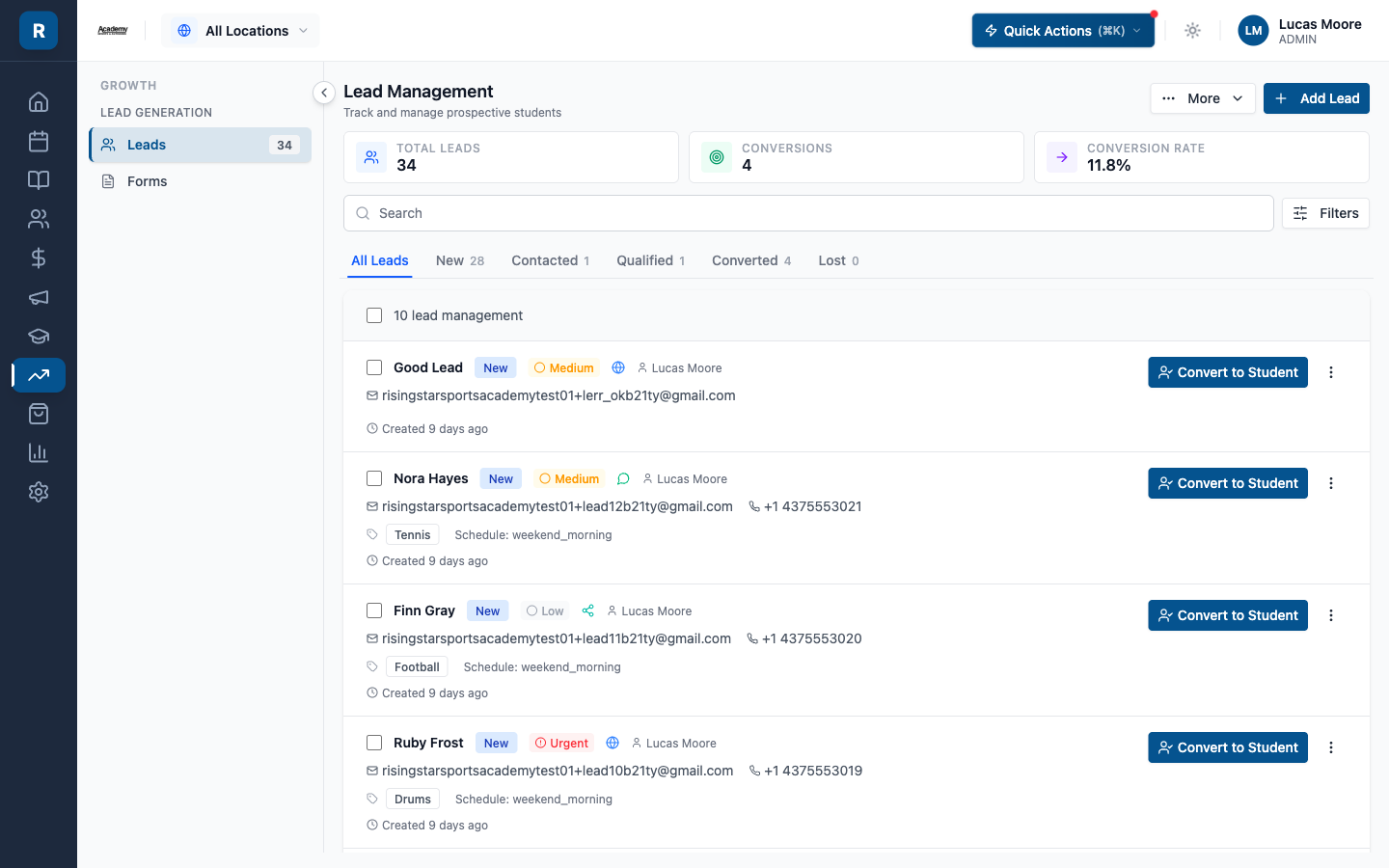Open options menu for Finn Gray
This screenshot has width=1389, height=868.
pyautogui.click(x=1331, y=615)
